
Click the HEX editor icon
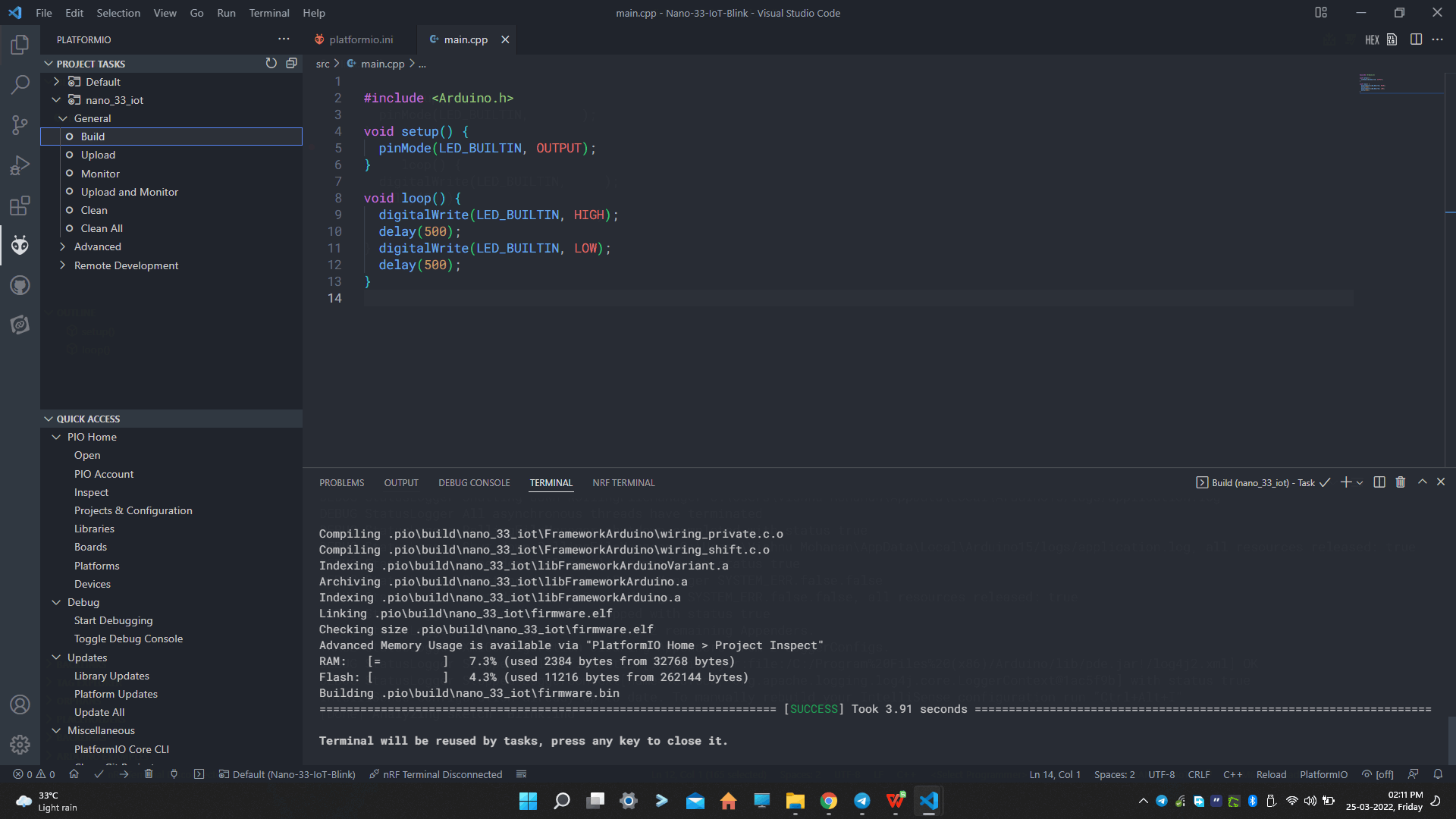(1372, 39)
